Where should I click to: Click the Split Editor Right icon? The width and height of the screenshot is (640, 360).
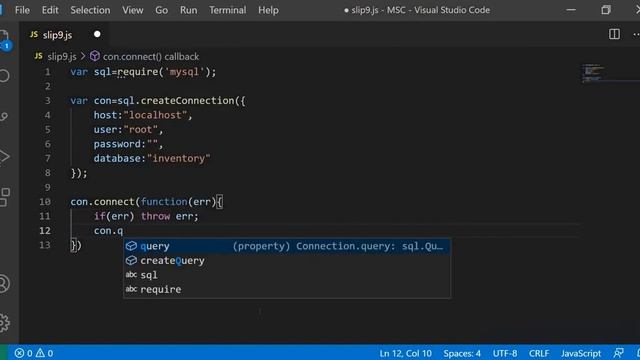[x=614, y=34]
